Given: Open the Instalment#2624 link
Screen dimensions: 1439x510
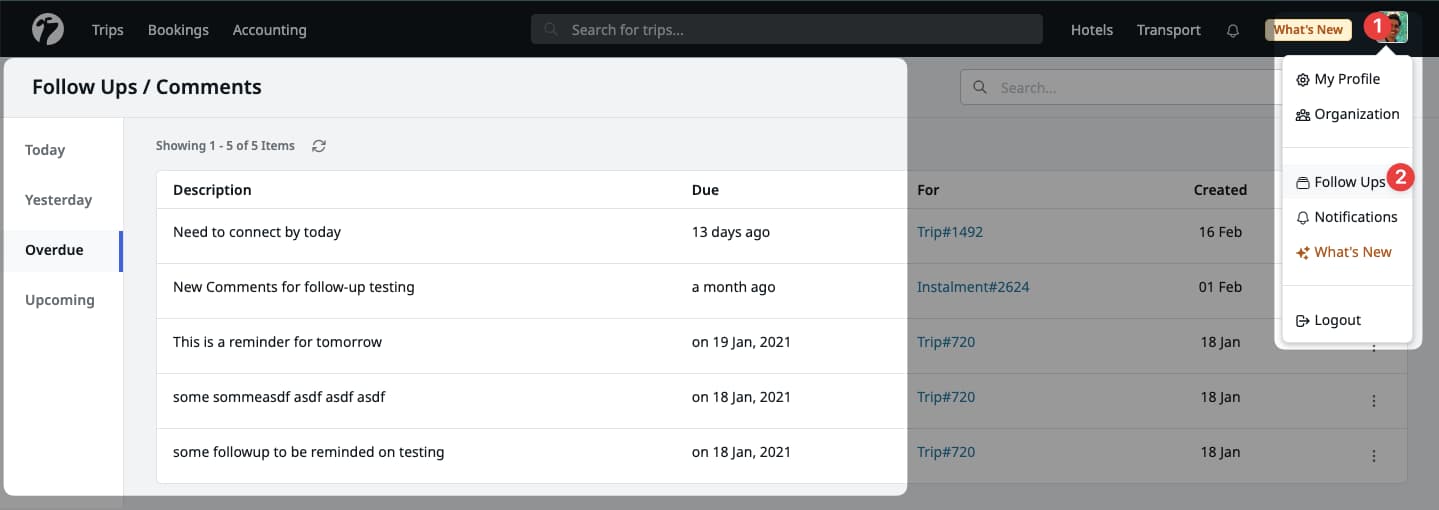Looking at the screenshot, I should tap(972, 287).
